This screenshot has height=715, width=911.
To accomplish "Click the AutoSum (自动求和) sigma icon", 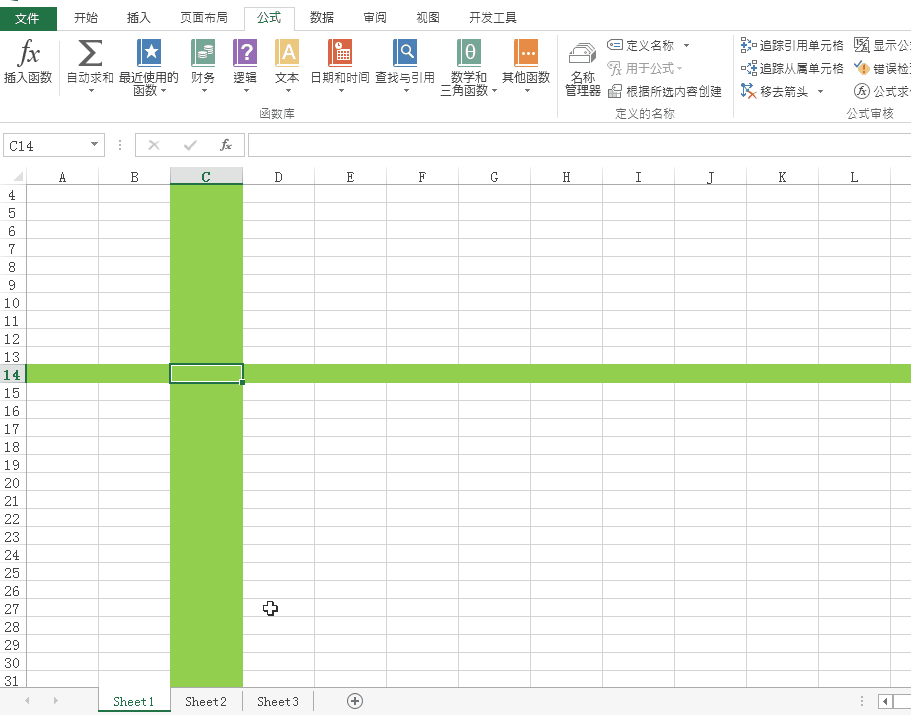I will pyautogui.click(x=90, y=53).
